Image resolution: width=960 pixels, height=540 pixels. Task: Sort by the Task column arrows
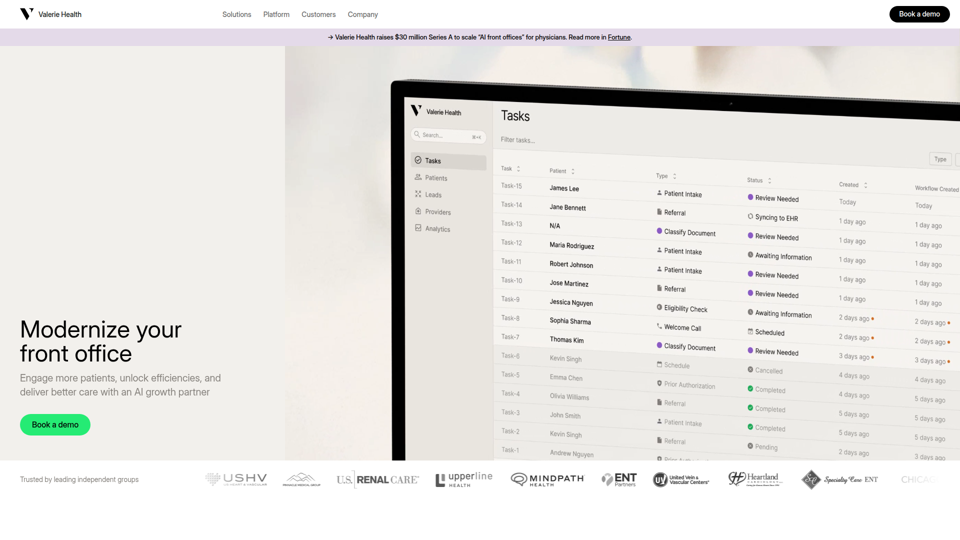518,169
